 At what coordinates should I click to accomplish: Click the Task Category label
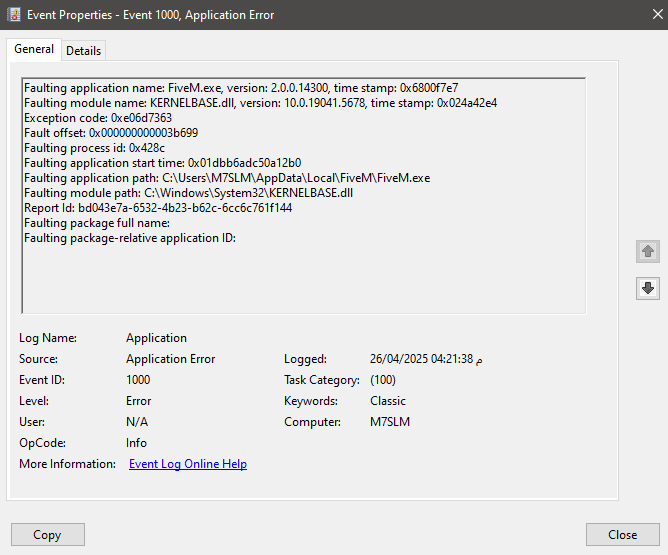322,380
